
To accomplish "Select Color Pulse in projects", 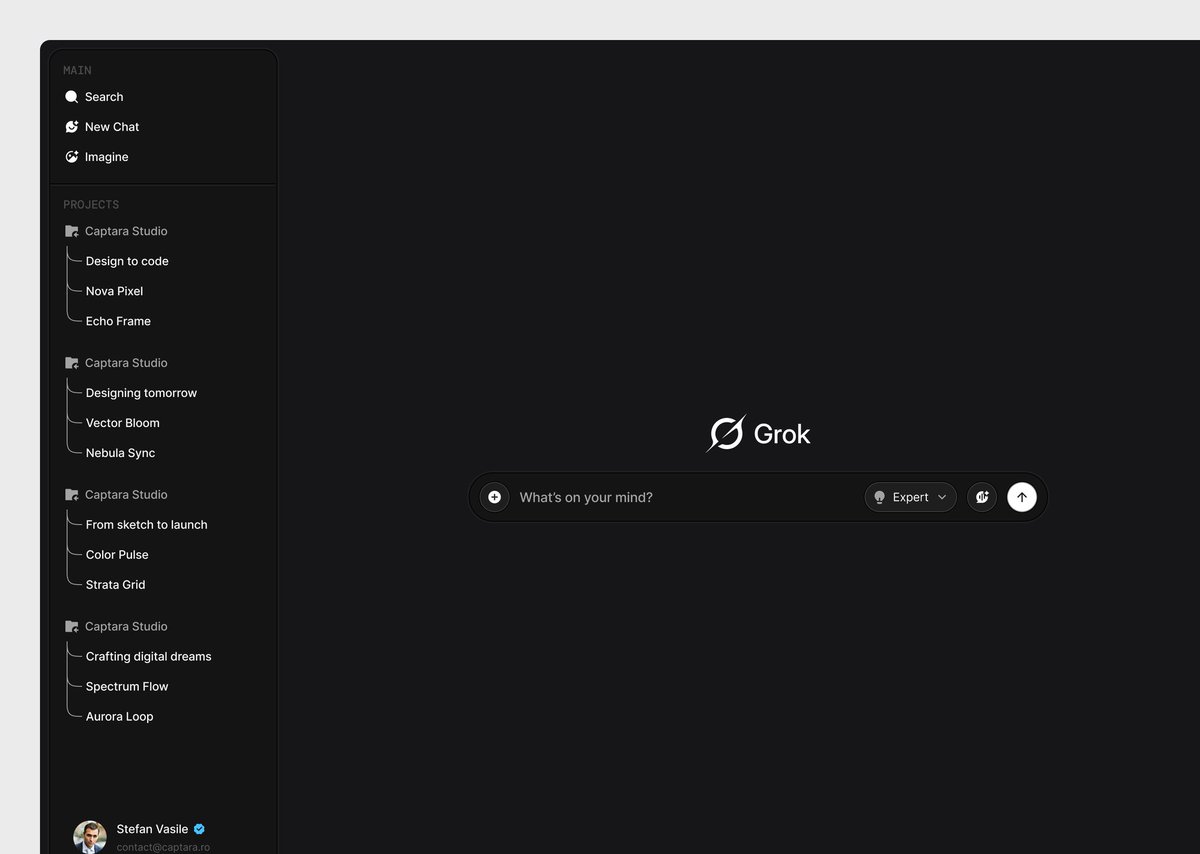I will (x=117, y=555).
